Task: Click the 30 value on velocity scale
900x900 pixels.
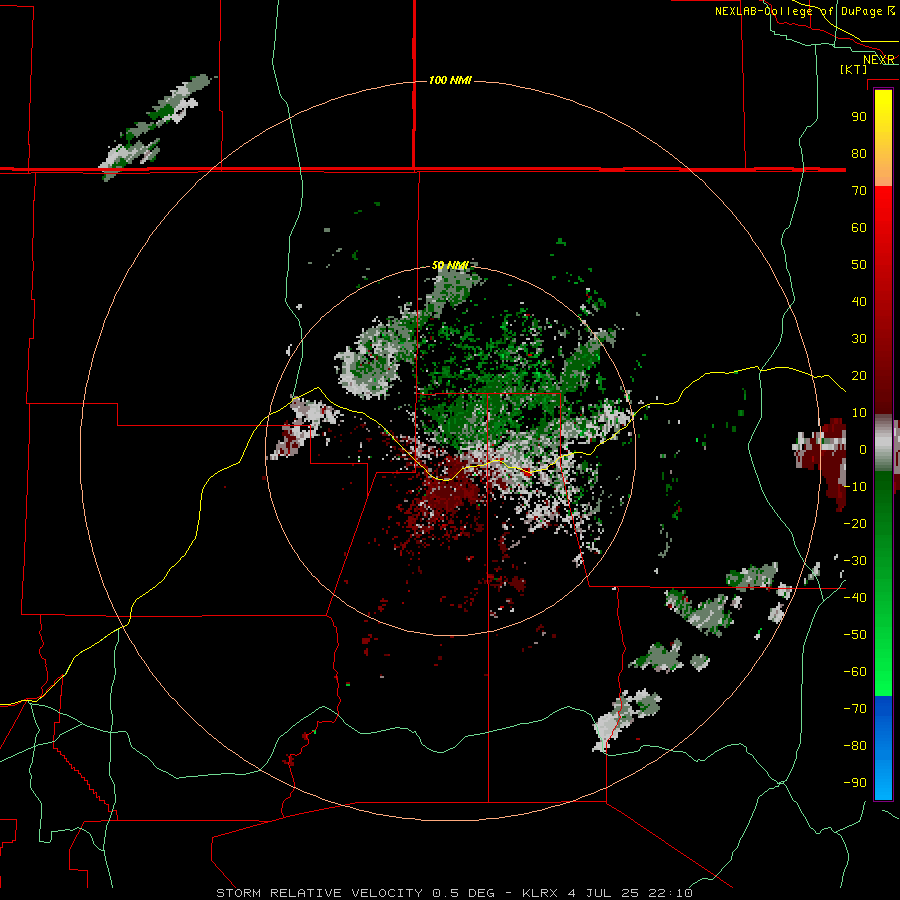Action: coord(859,339)
